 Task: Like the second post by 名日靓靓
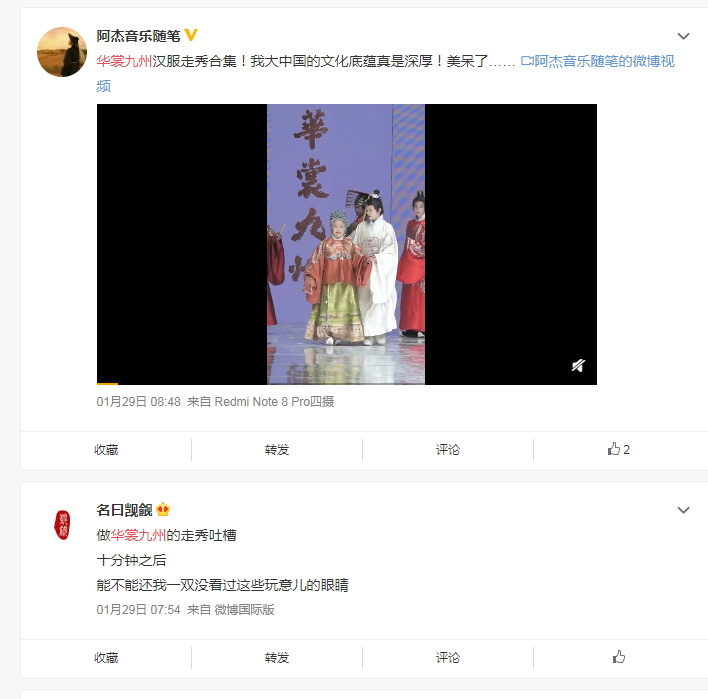tap(619, 657)
